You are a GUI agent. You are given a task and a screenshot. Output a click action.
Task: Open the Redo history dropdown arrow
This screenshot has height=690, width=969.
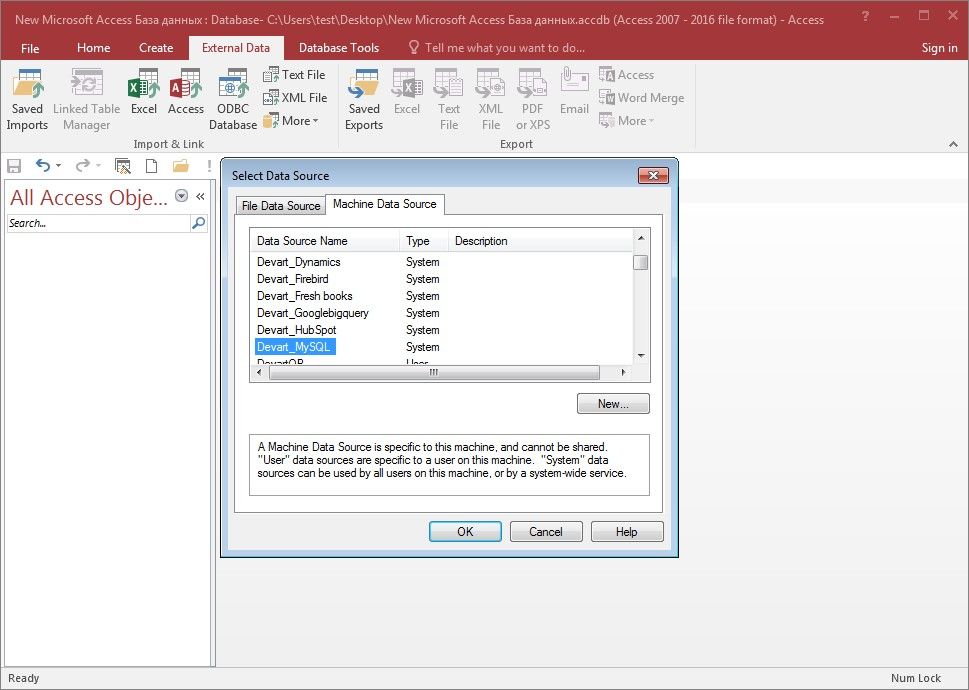[x=98, y=166]
